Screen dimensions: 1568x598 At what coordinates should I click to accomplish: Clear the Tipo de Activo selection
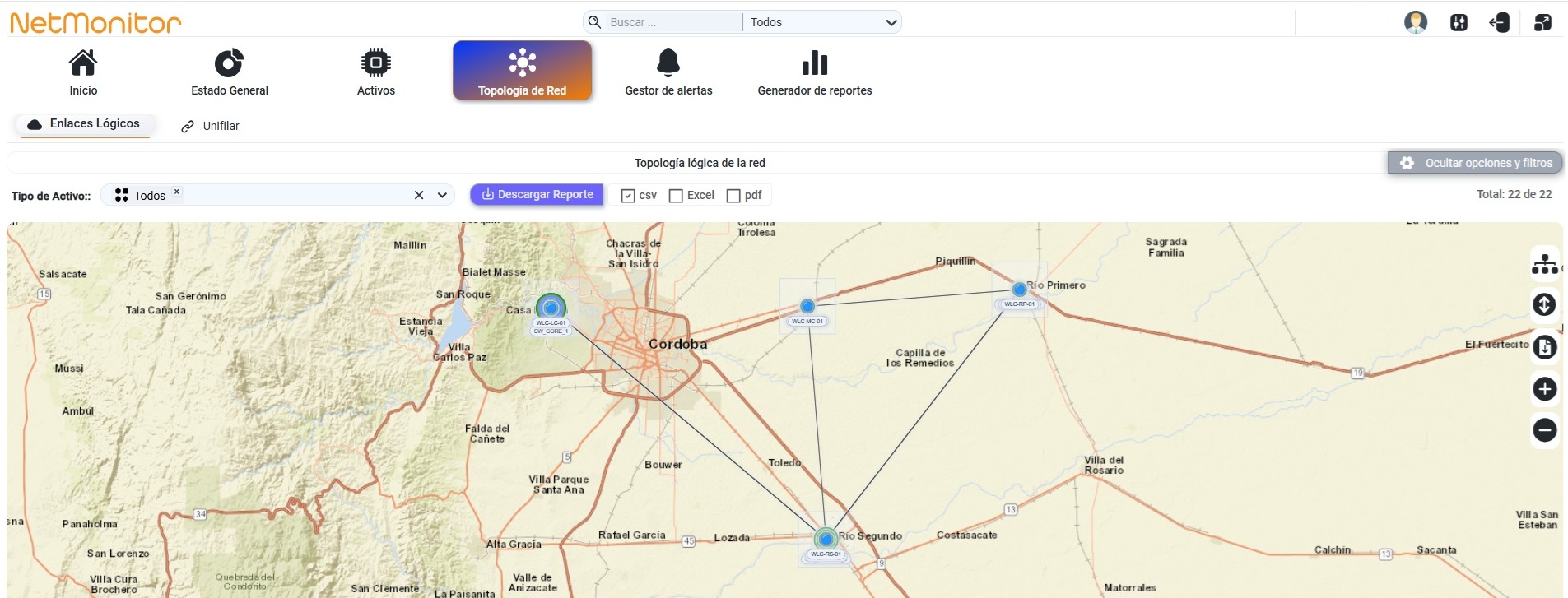419,195
